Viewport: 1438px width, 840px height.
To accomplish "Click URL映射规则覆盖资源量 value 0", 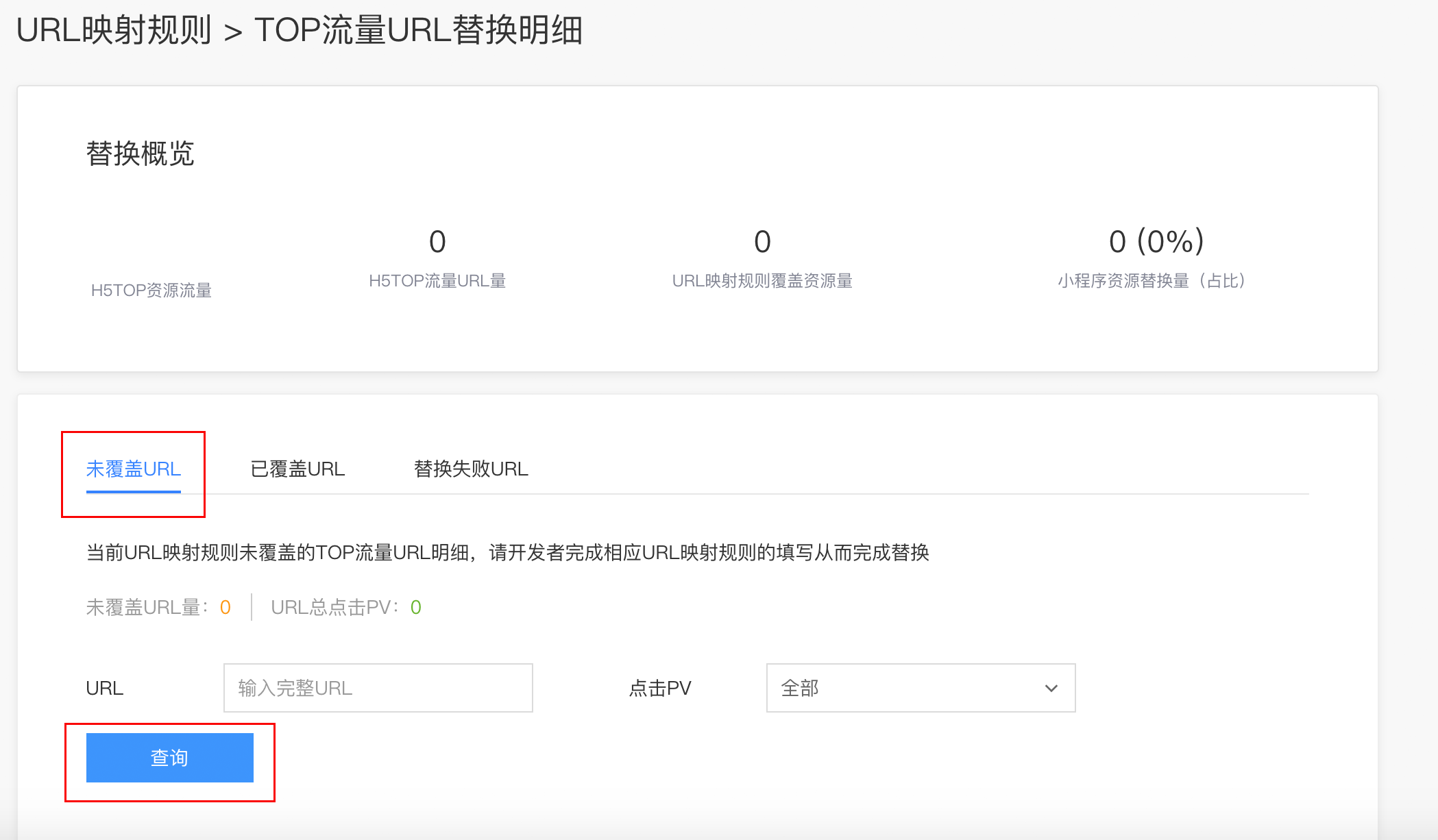I will (x=762, y=242).
